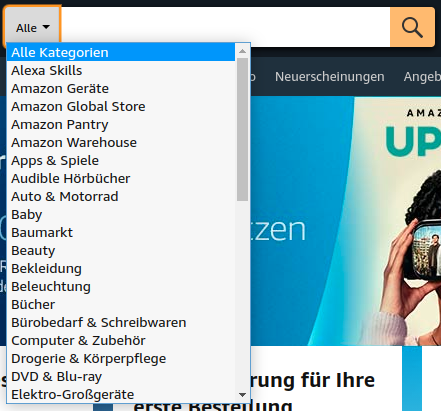This screenshot has height=411, width=441.
Task: Choose DVD & Blu-ray category
Action: tap(121, 376)
